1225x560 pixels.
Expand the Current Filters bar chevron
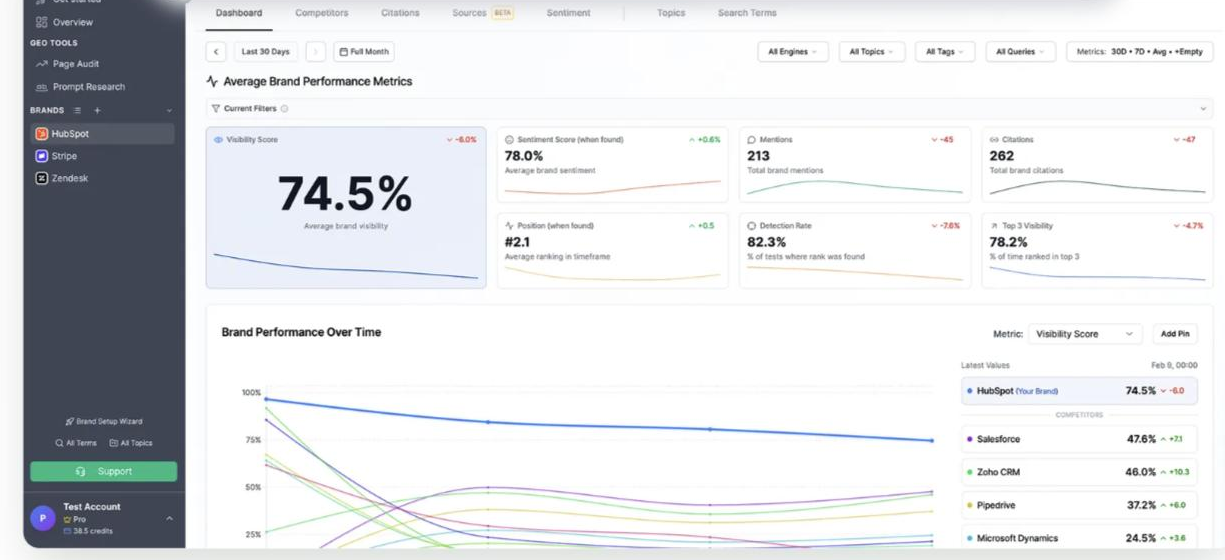pyautogui.click(x=1203, y=109)
